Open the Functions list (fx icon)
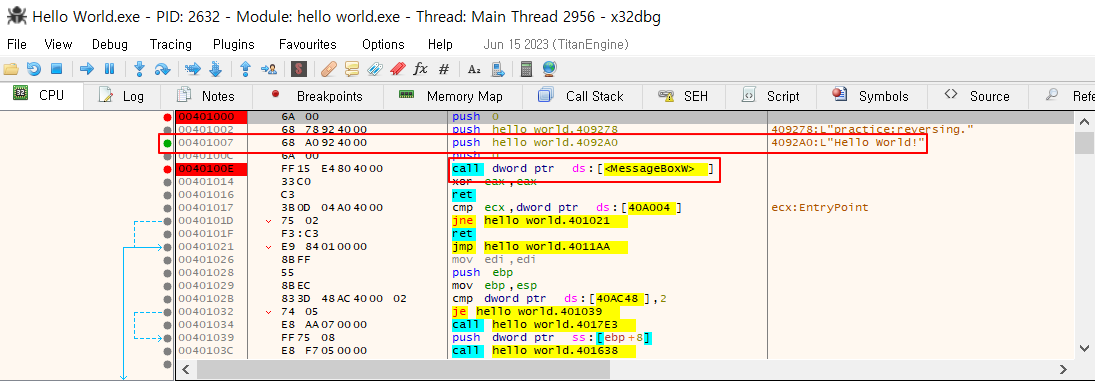Image resolution: width=1095 pixels, height=381 pixels. [x=420, y=69]
